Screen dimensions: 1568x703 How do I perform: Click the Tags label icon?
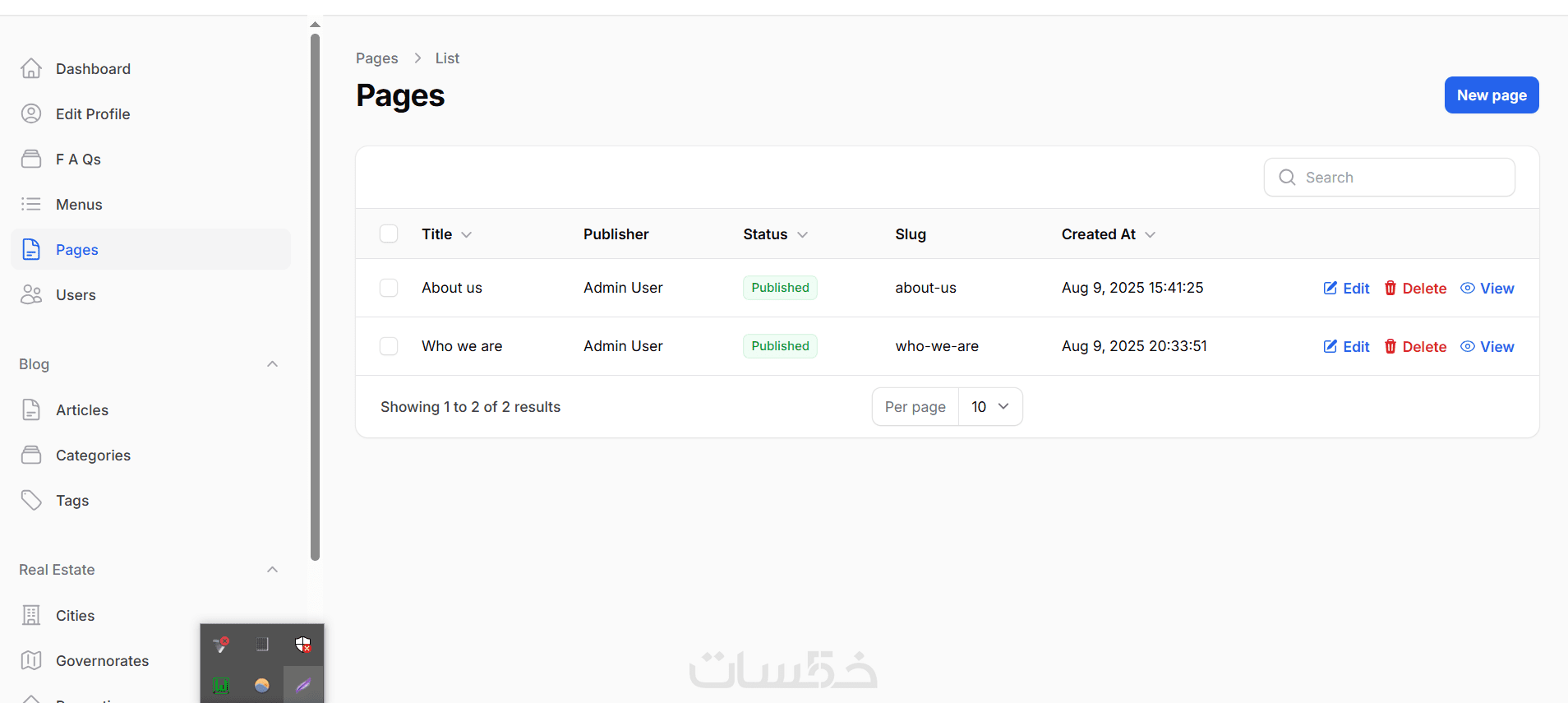tap(31, 501)
